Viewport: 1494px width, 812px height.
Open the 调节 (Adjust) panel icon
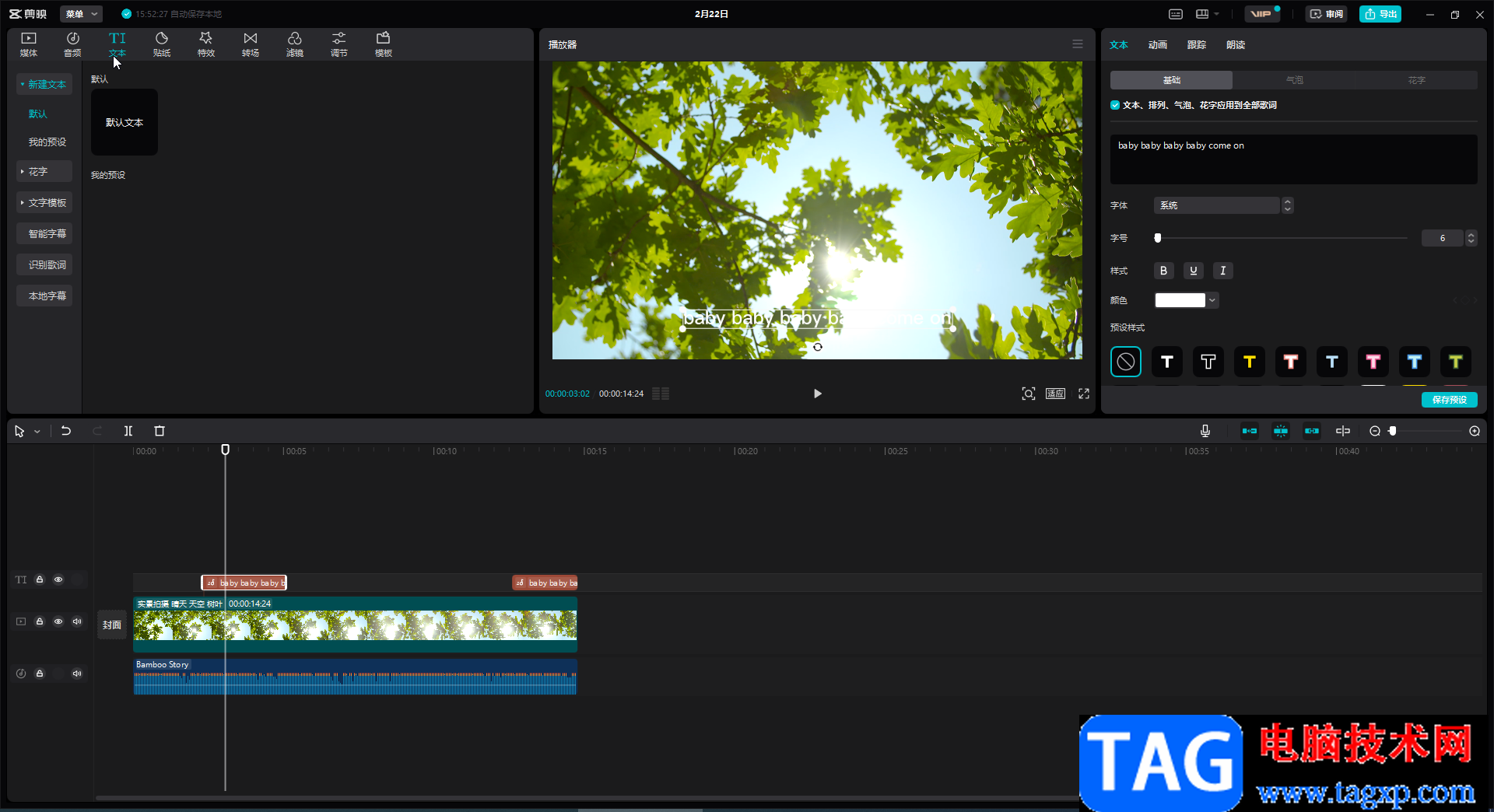tap(339, 44)
